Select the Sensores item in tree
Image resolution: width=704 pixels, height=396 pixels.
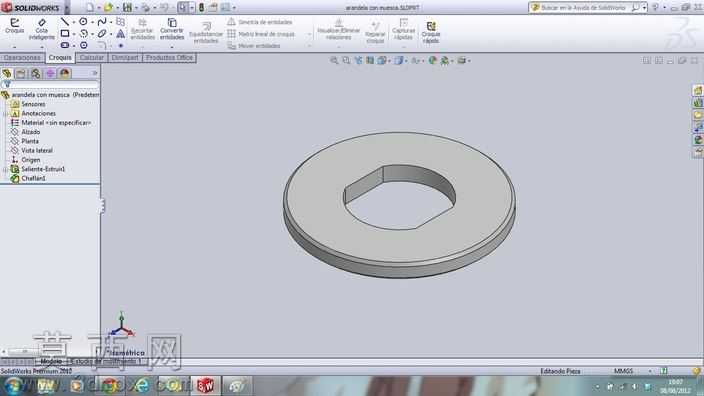(33, 104)
